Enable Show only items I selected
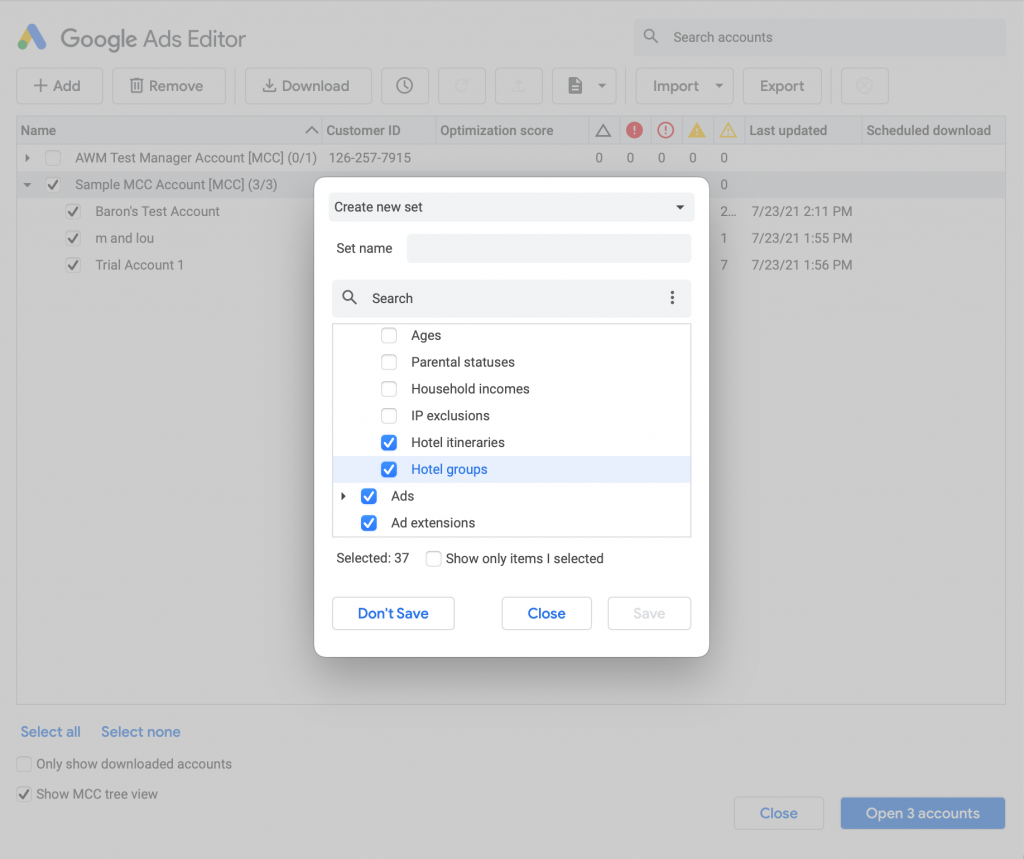Image resolution: width=1024 pixels, height=859 pixels. point(433,559)
